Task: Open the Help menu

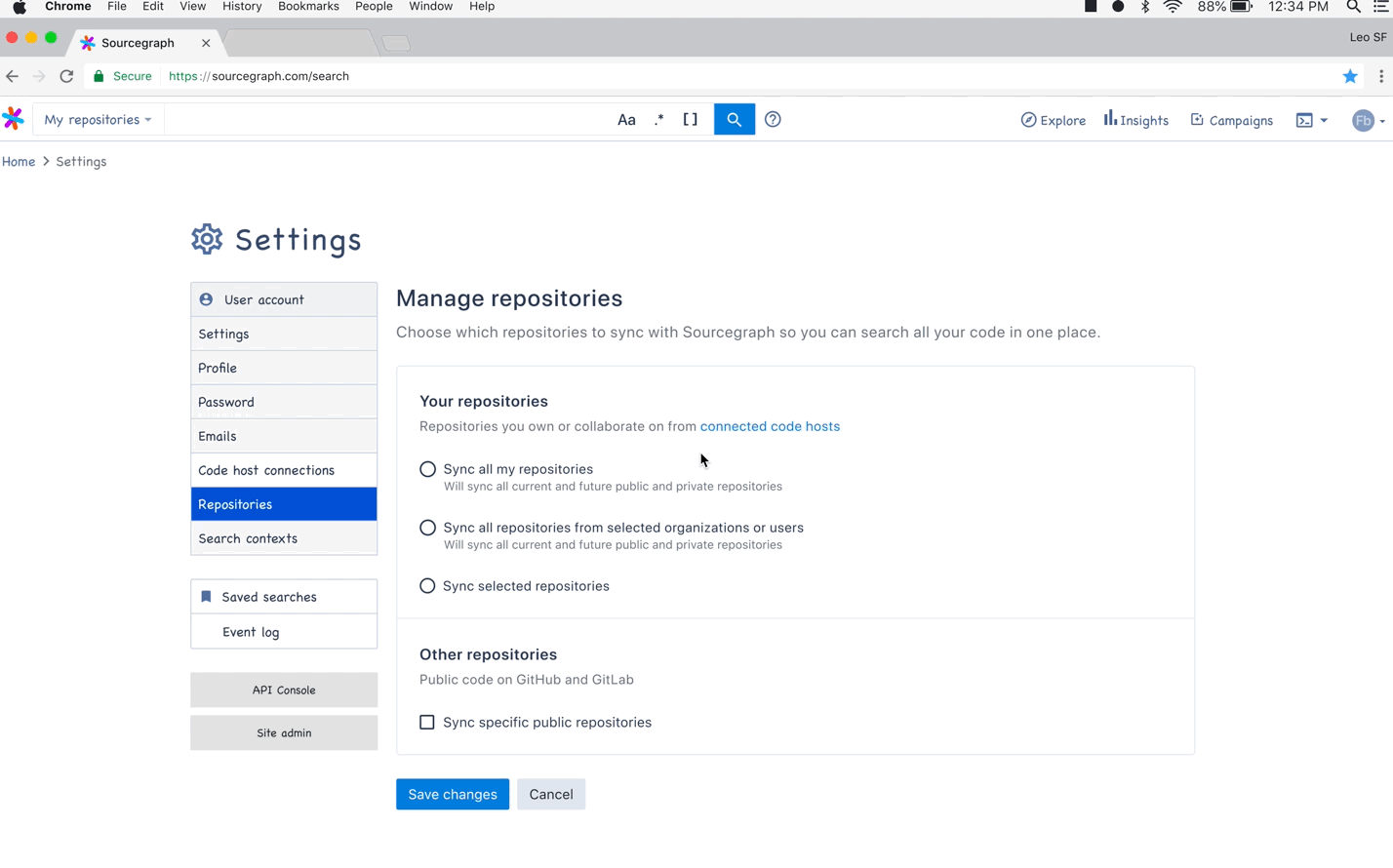Action: 482,7
